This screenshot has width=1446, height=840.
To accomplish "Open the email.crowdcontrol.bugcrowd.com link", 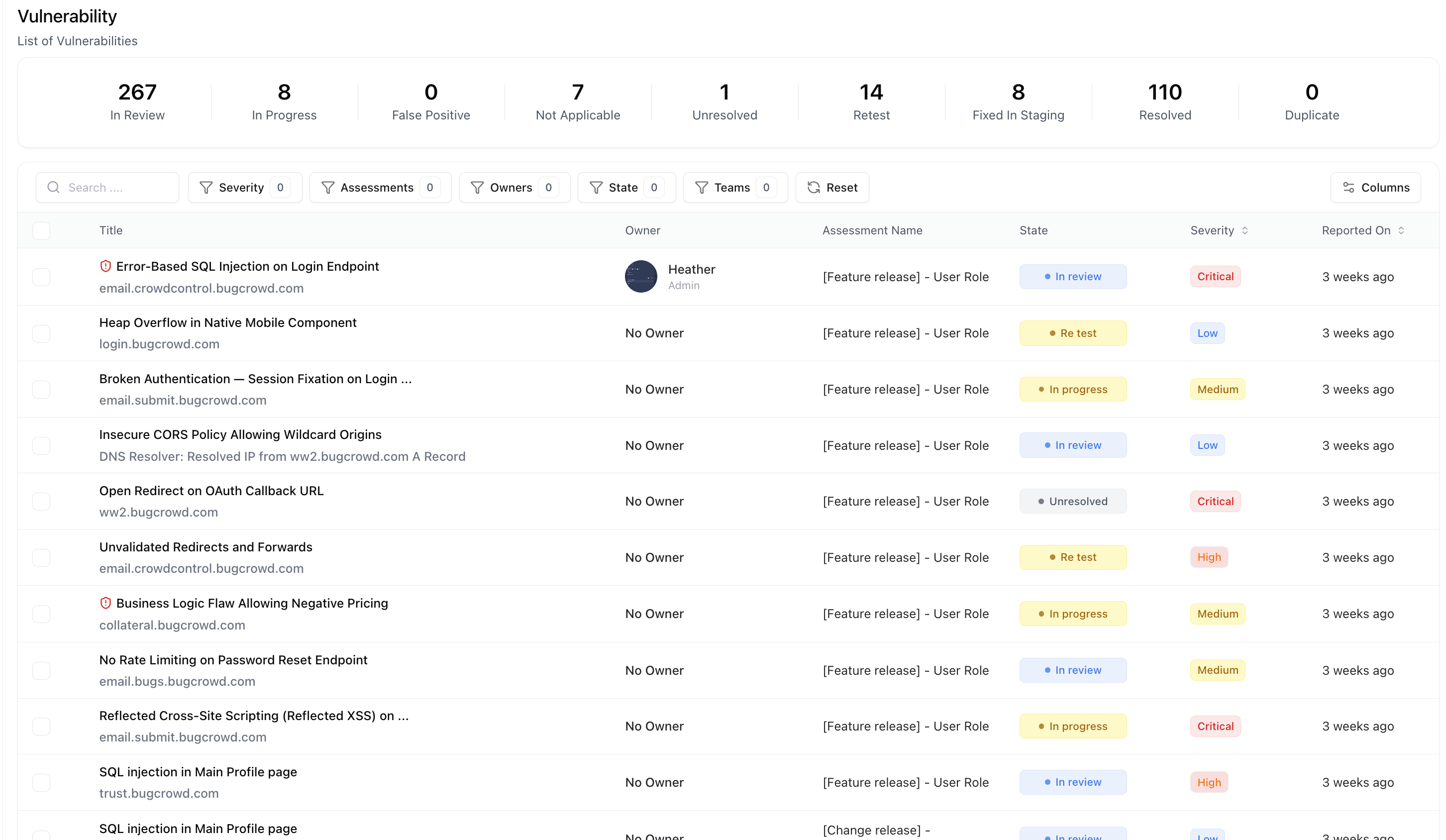I will coord(202,288).
